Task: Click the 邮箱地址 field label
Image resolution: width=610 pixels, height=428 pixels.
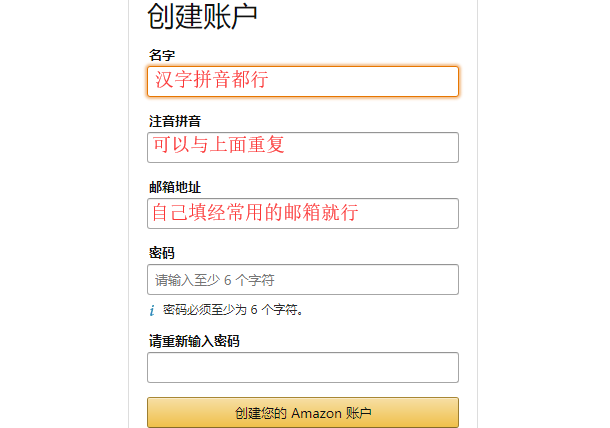Action: pos(175,187)
